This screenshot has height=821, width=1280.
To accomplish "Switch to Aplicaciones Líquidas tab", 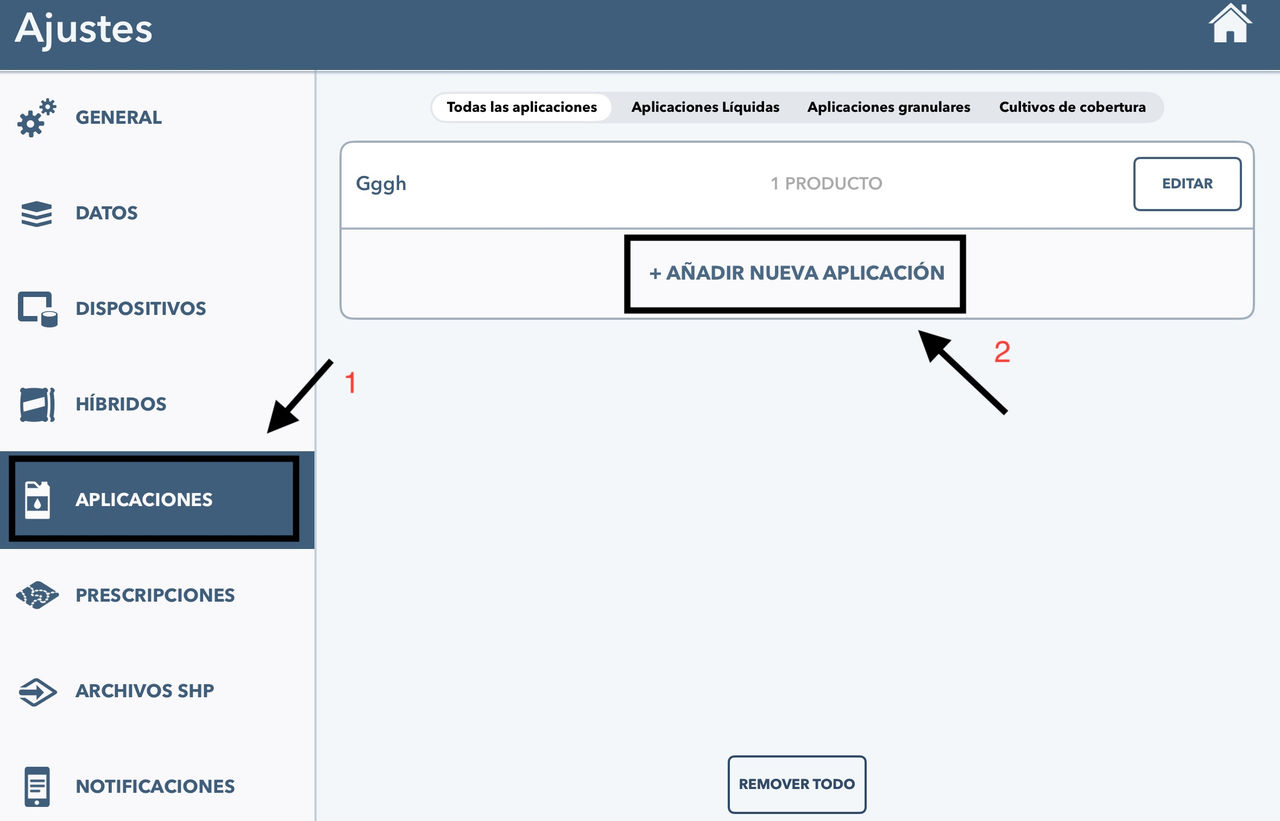I will [x=705, y=107].
